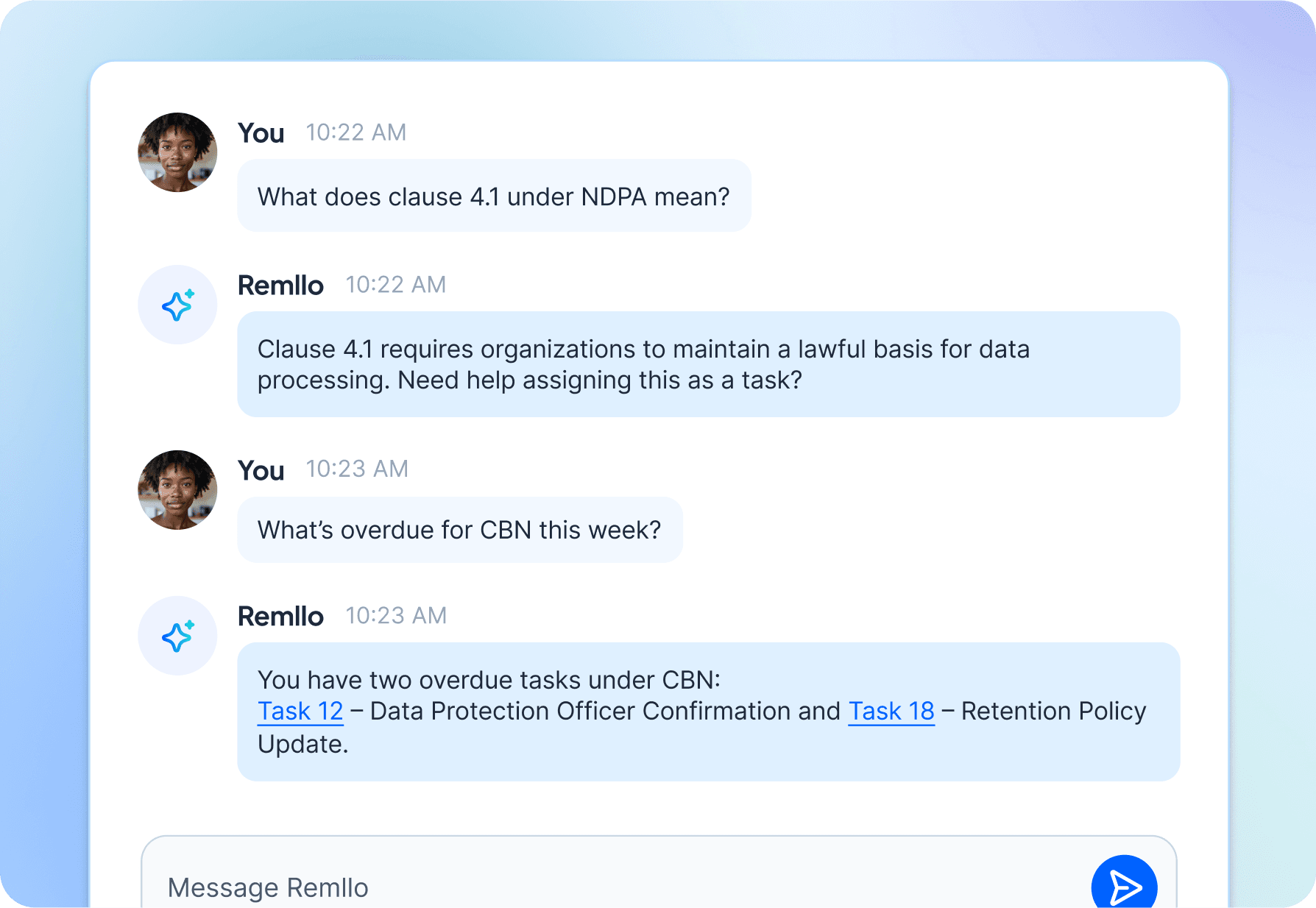The height and width of the screenshot is (908, 1316).
Task: Open the Task 18 link
Action: [891, 712]
